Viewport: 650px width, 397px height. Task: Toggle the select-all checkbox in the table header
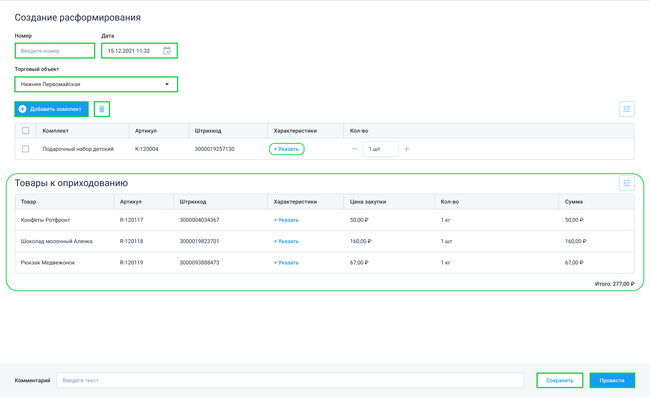pyautogui.click(x=25, y=131)
